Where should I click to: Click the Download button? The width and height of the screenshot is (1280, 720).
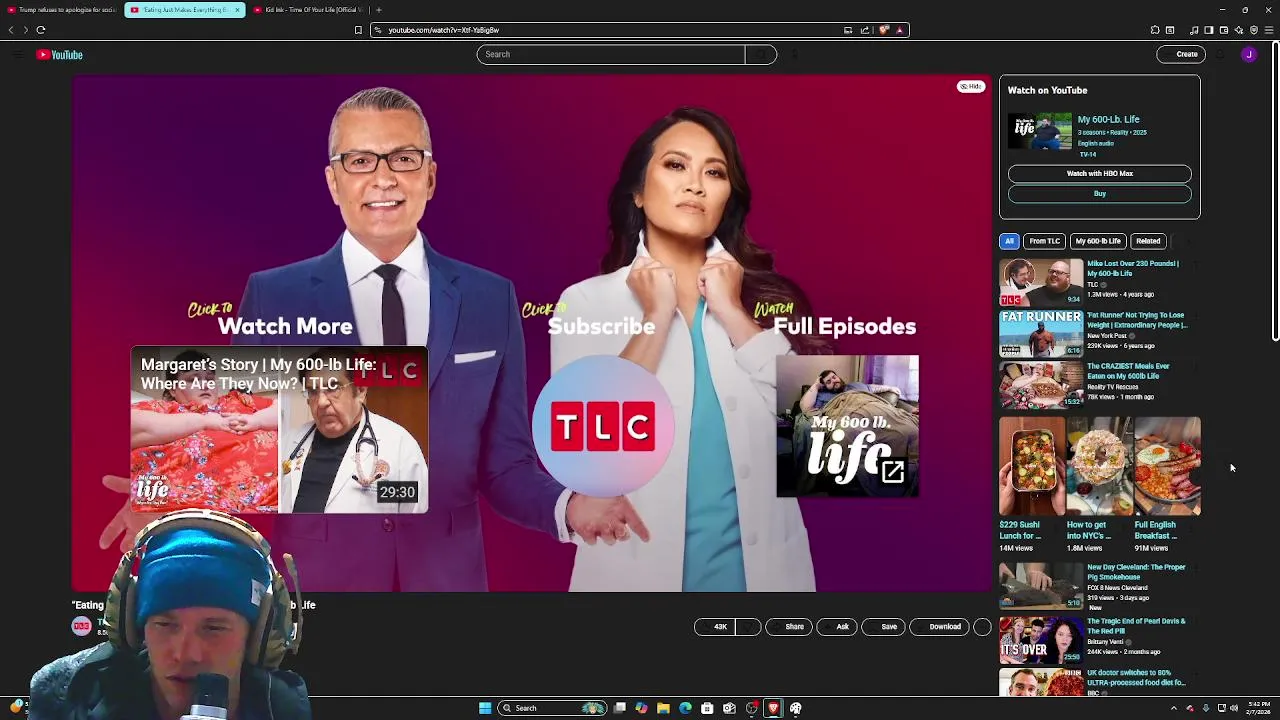coord(940,627)
